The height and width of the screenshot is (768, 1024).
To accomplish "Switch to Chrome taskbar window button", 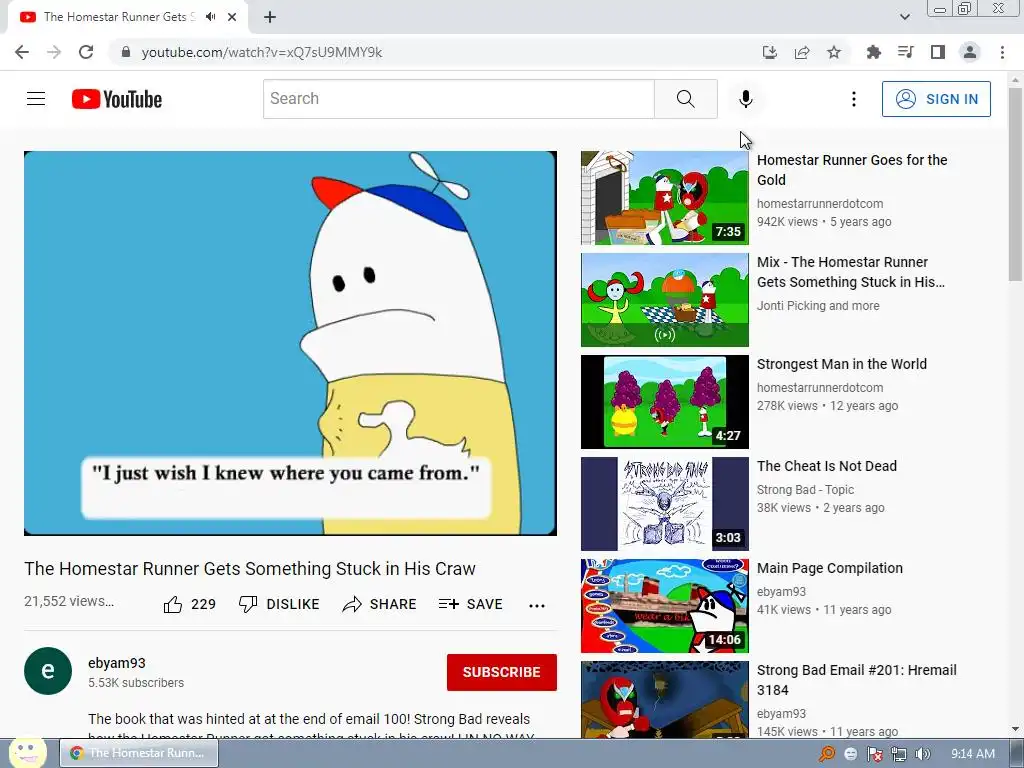I will pos(139,753).
